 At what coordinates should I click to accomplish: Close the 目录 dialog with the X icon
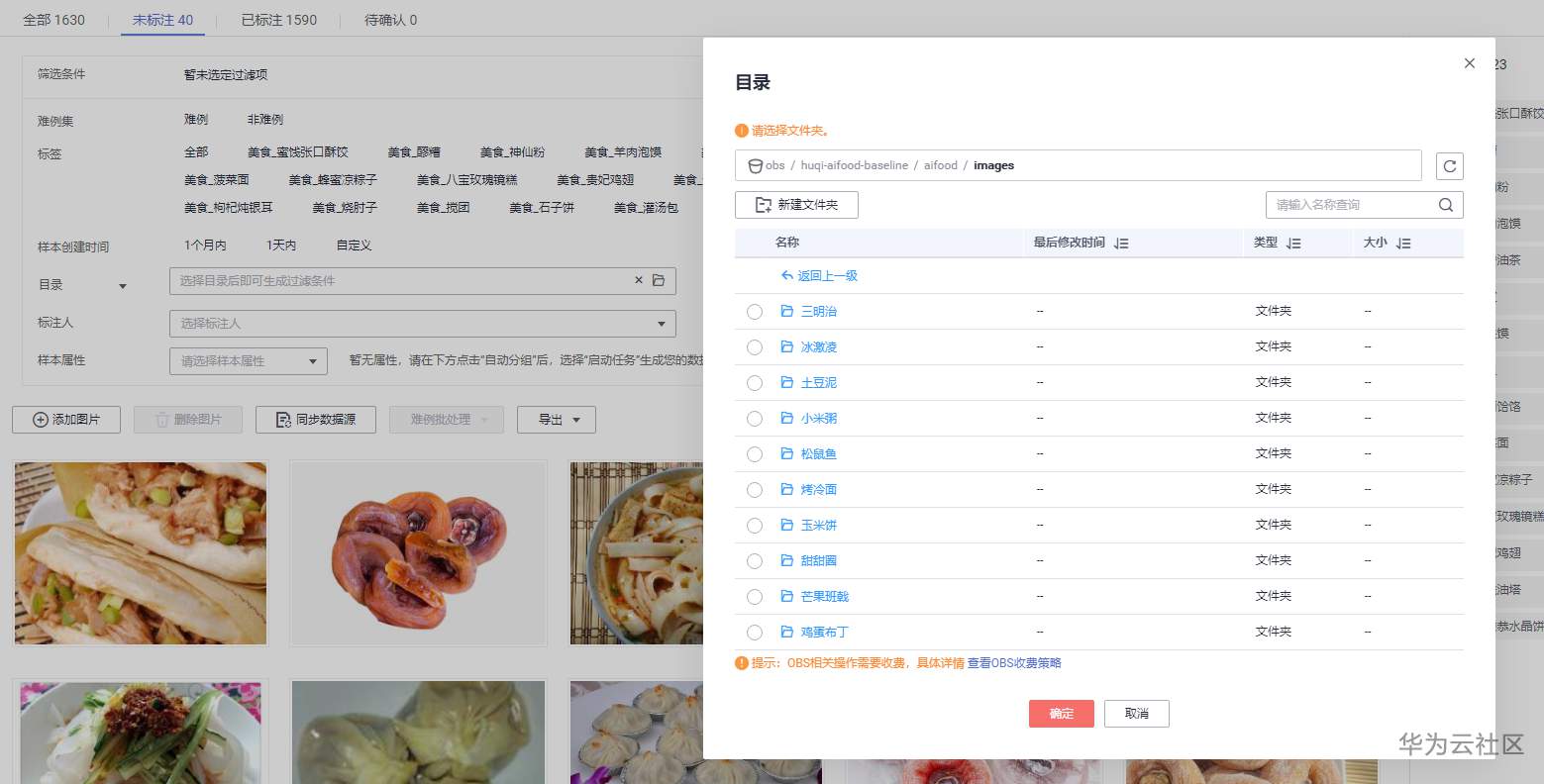(1470, 63)
